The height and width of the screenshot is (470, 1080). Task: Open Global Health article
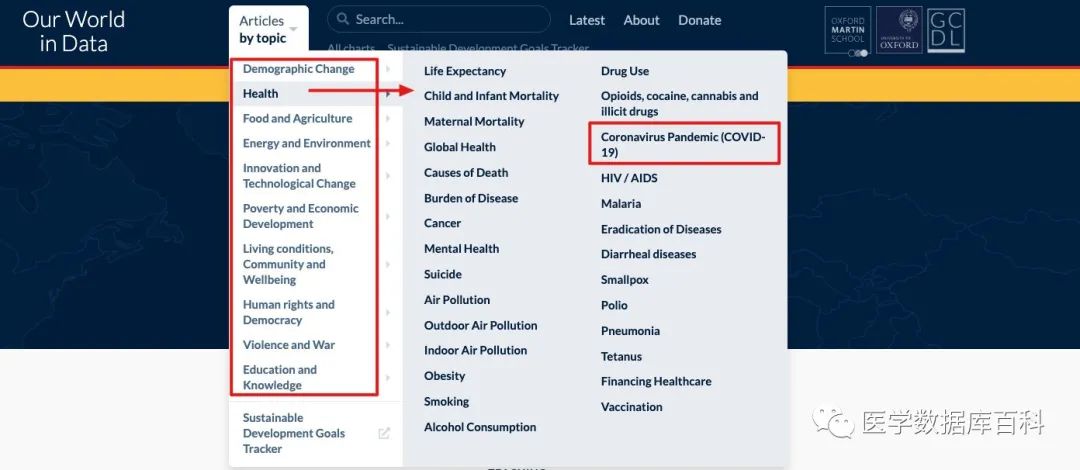tap(459, 147)
